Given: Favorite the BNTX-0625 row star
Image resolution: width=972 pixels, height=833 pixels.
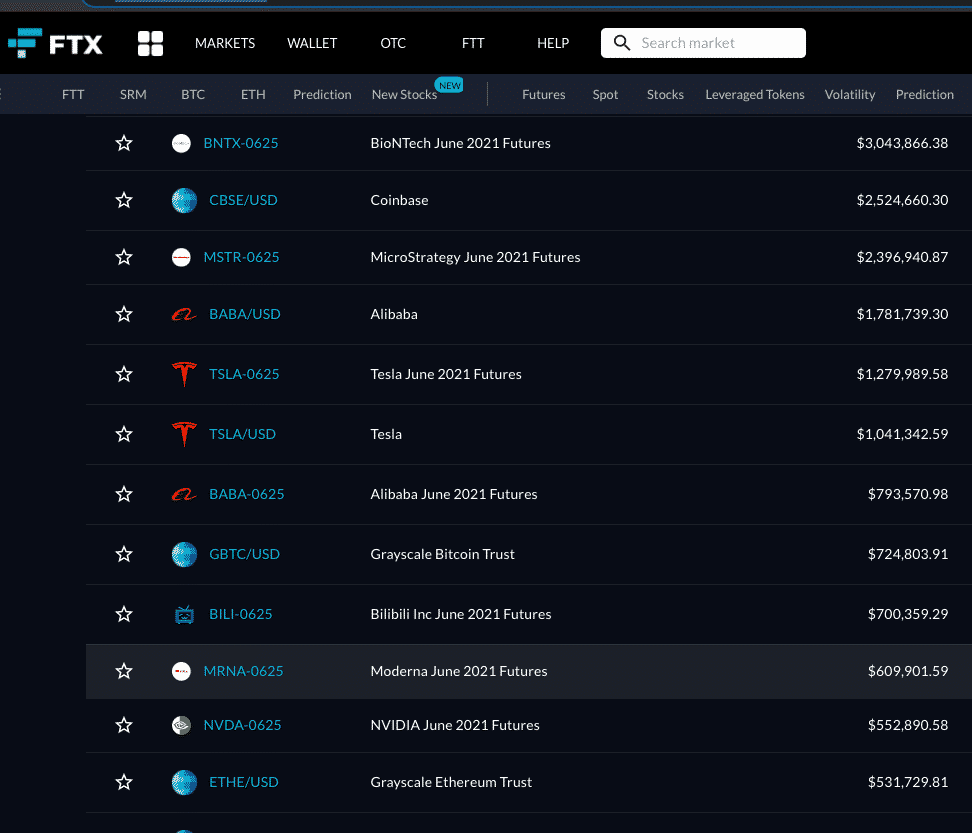Looking at the screenshot, I should click(x=124, y=143).
